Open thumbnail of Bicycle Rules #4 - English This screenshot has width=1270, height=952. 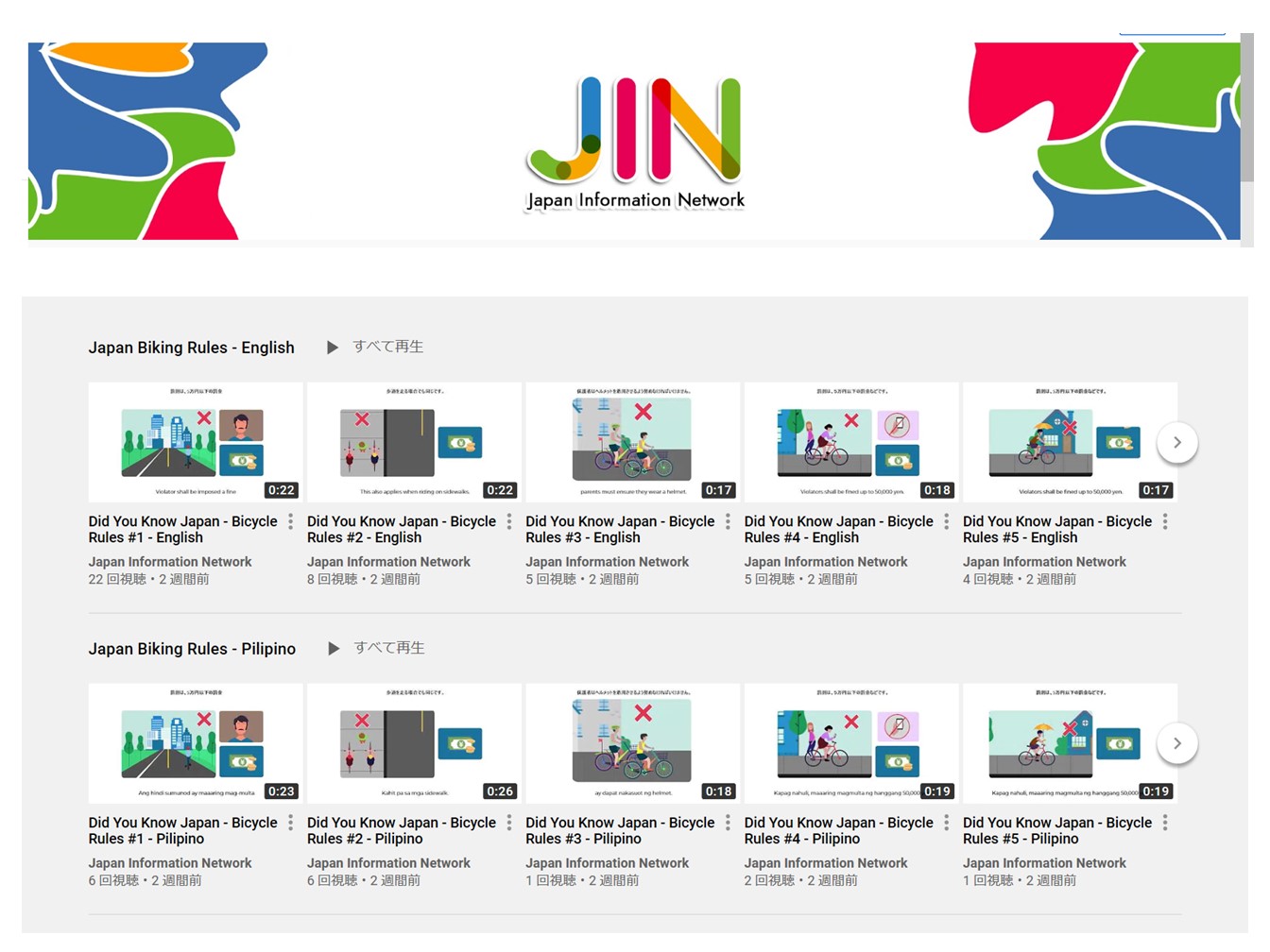click(851, 442)
